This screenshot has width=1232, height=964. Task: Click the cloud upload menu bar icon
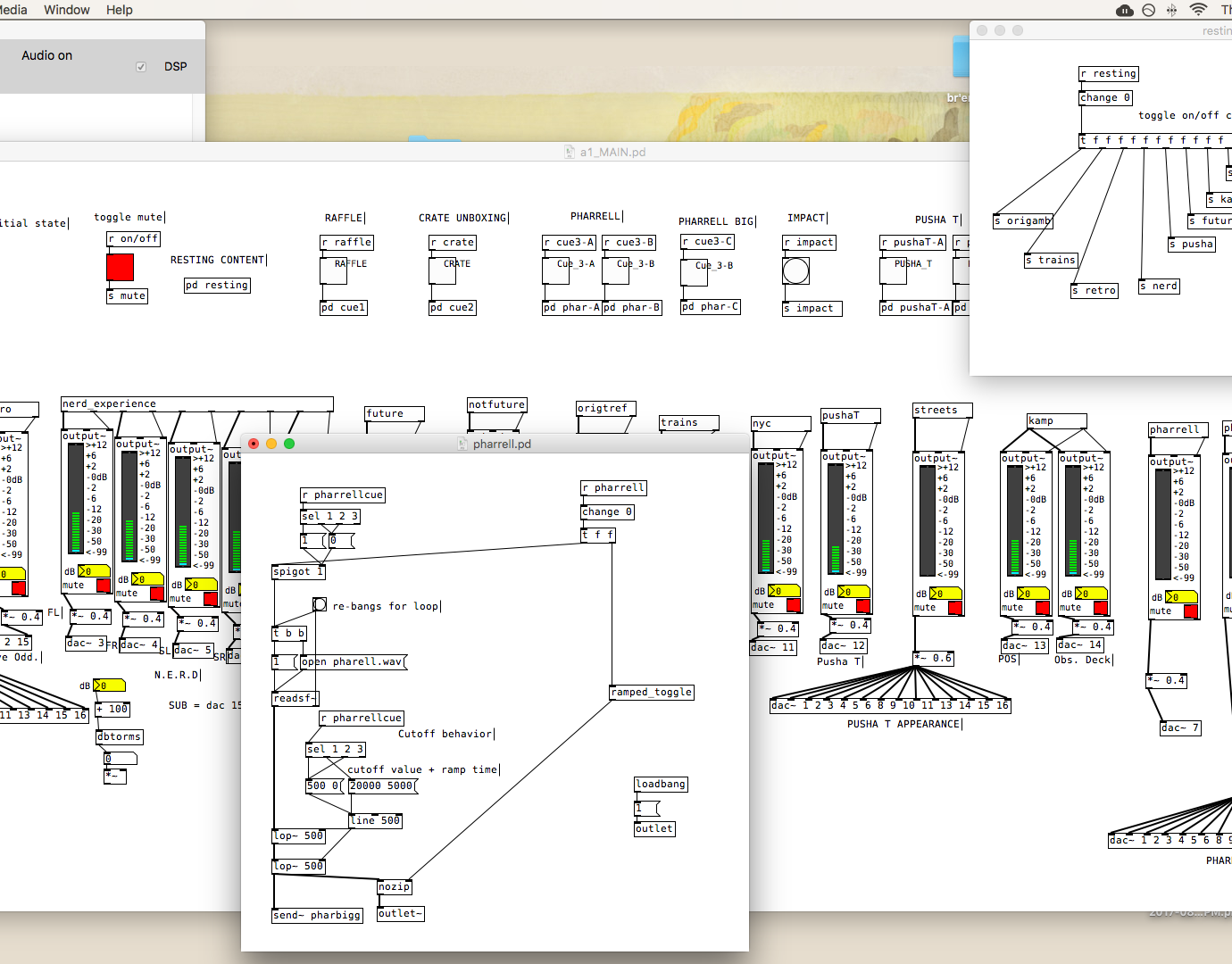1125,10
